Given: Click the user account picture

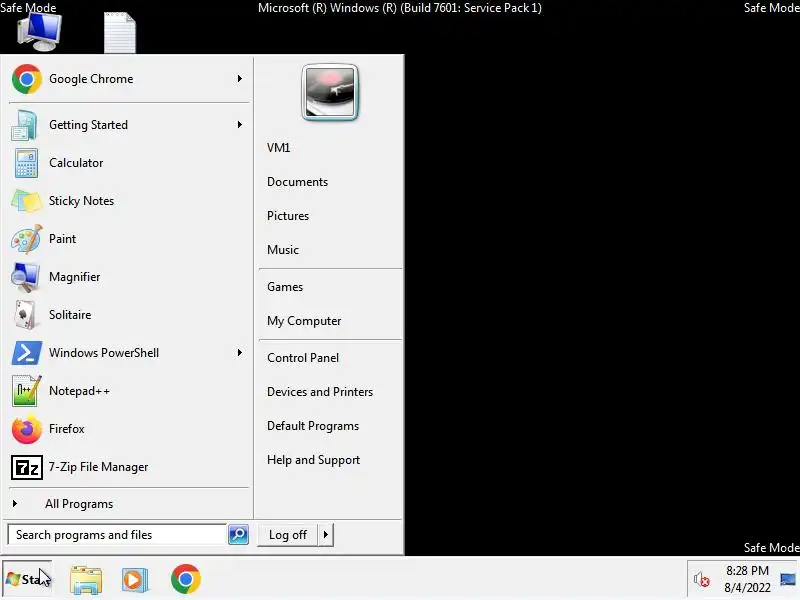Looking at the screenshot, I should 330,92.
